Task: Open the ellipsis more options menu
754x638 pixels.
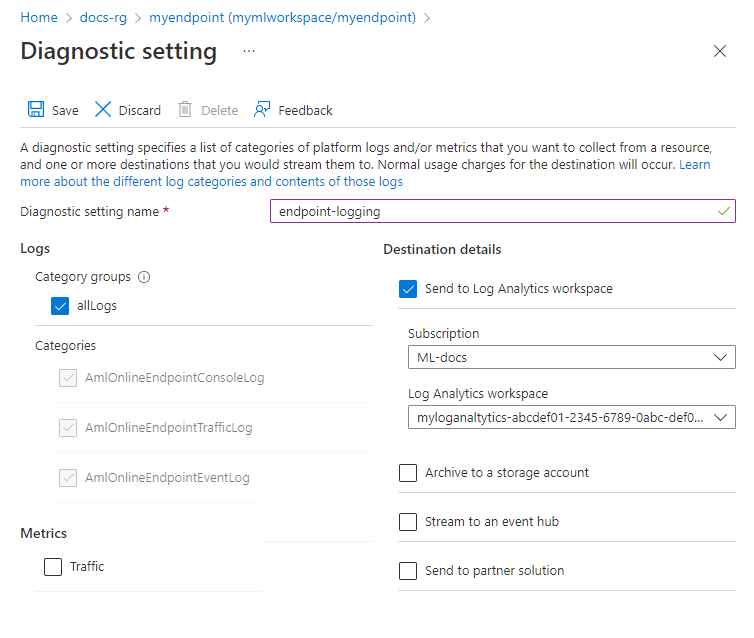Action: [248, 51]
